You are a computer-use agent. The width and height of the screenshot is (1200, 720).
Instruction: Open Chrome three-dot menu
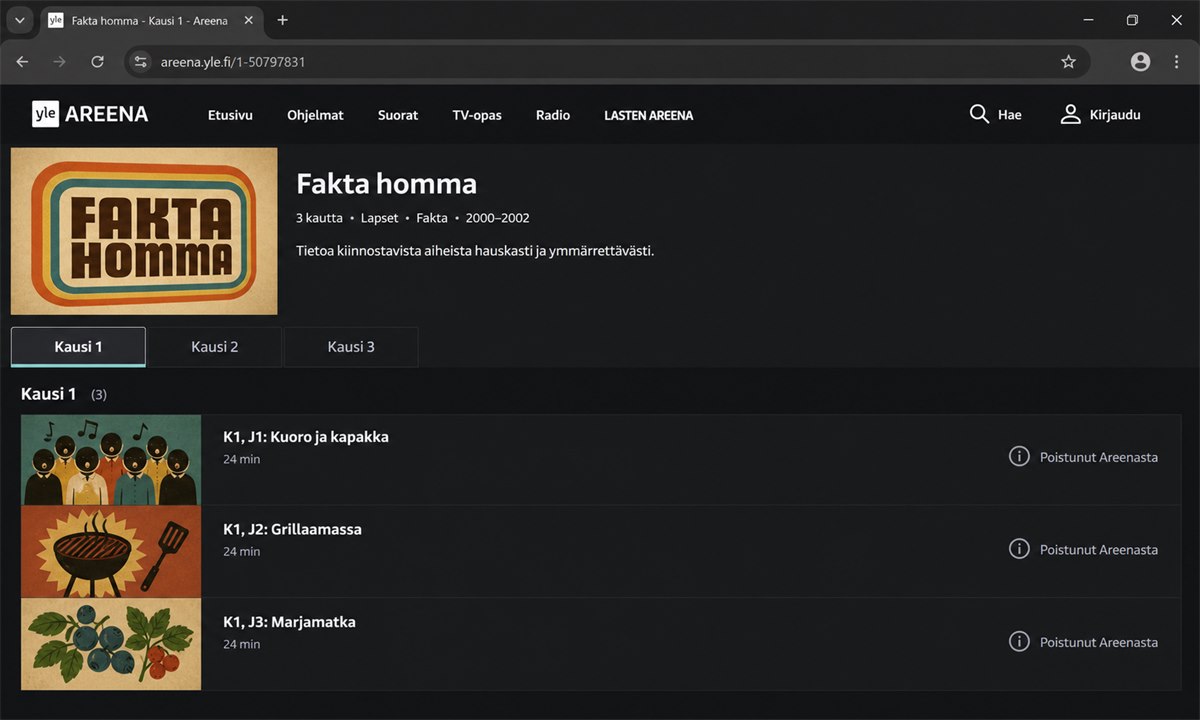[x=1176, y=62]
